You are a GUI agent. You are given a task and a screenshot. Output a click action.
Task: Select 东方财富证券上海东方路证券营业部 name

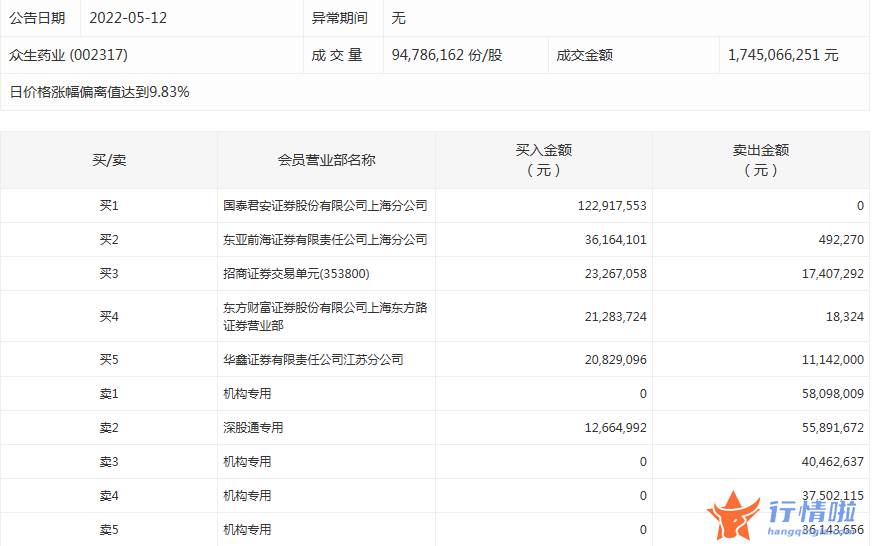point(325,316)
